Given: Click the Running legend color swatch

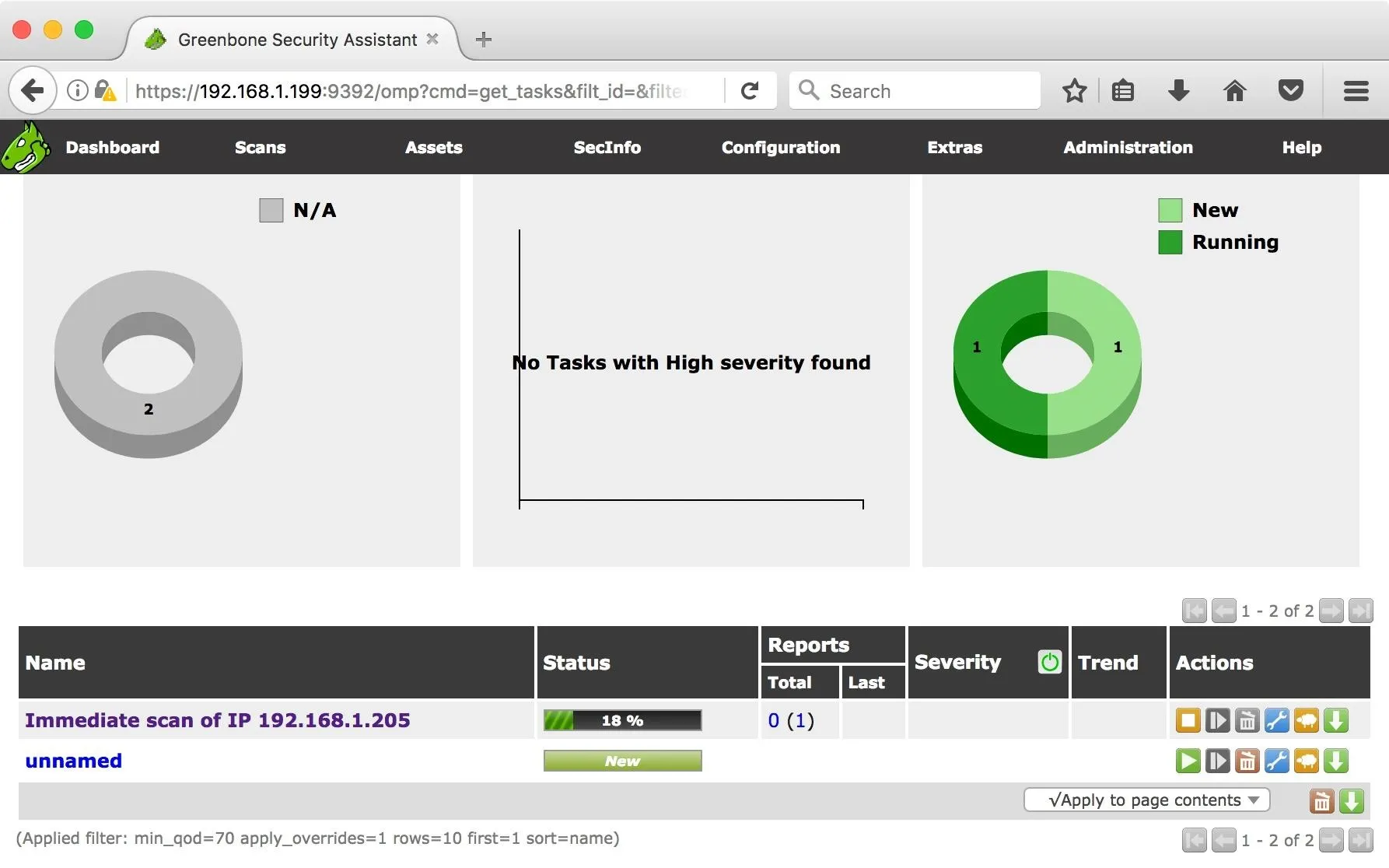Looking at the screenshot, I should point(1170,242).
